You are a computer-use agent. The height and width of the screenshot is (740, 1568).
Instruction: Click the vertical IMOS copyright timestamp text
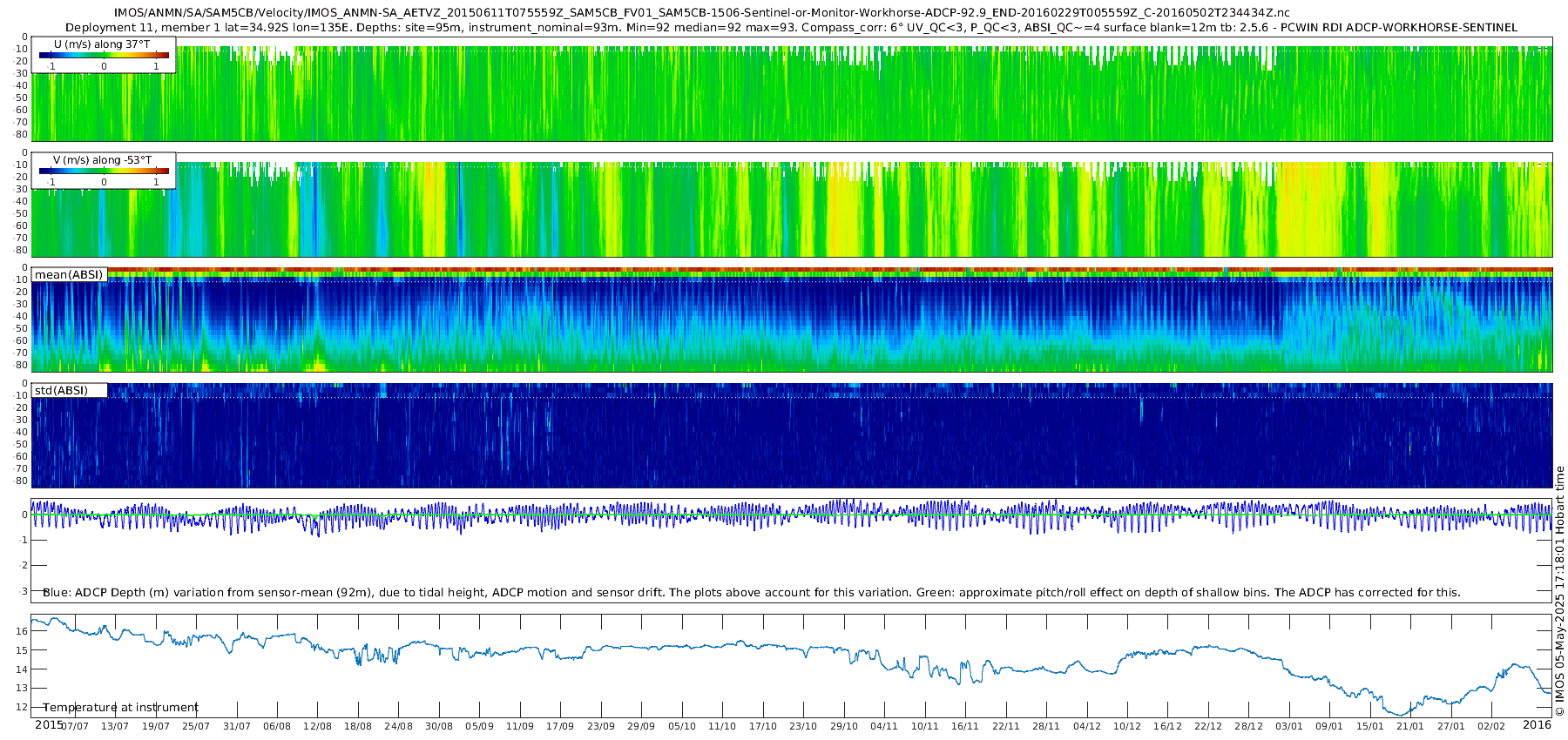tap(1559, 592)
